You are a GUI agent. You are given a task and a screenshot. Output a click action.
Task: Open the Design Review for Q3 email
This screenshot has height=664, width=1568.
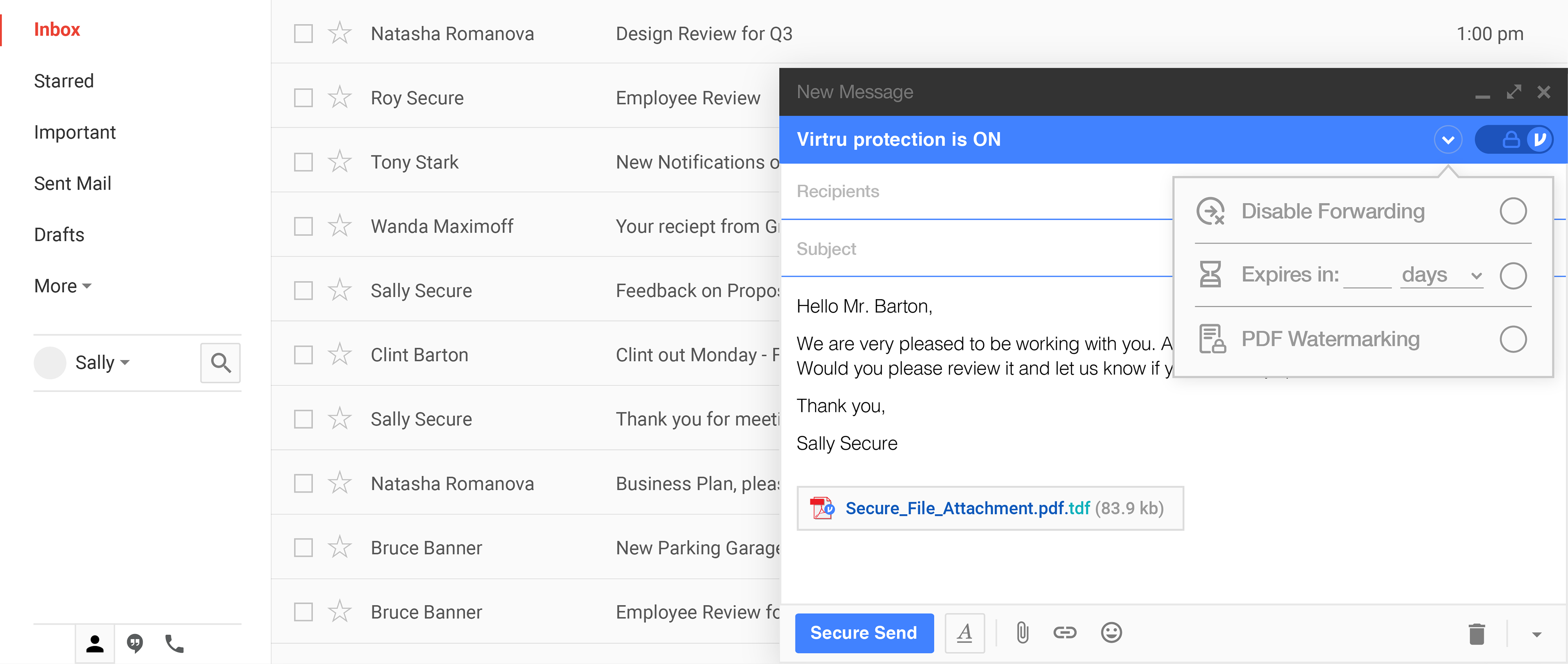pos(704,33)
